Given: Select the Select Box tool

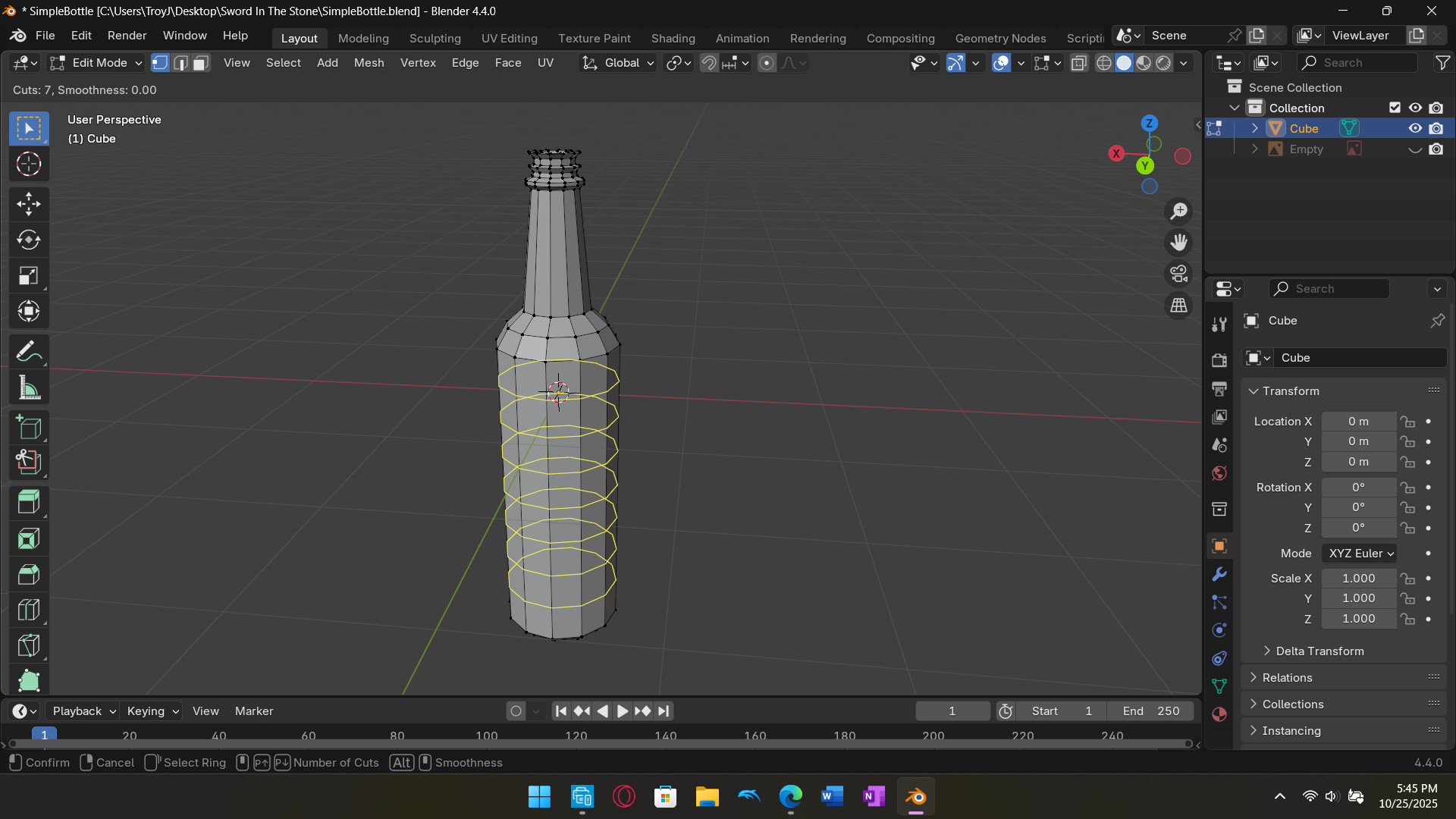Looking at the screenshot, I should 29,128.
